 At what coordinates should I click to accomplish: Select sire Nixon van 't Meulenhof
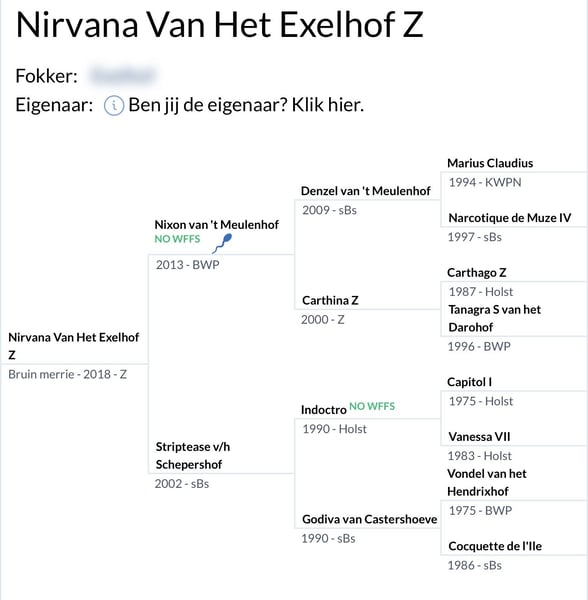click(217, 225)
